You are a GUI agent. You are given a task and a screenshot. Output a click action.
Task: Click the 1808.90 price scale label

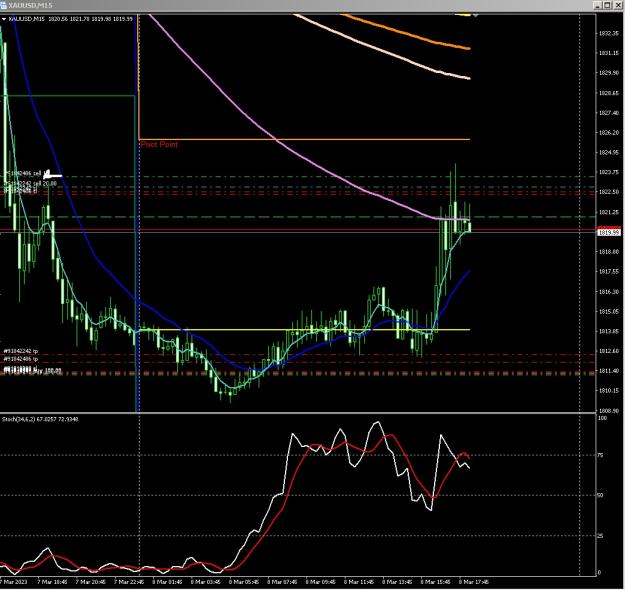(609, 410)
